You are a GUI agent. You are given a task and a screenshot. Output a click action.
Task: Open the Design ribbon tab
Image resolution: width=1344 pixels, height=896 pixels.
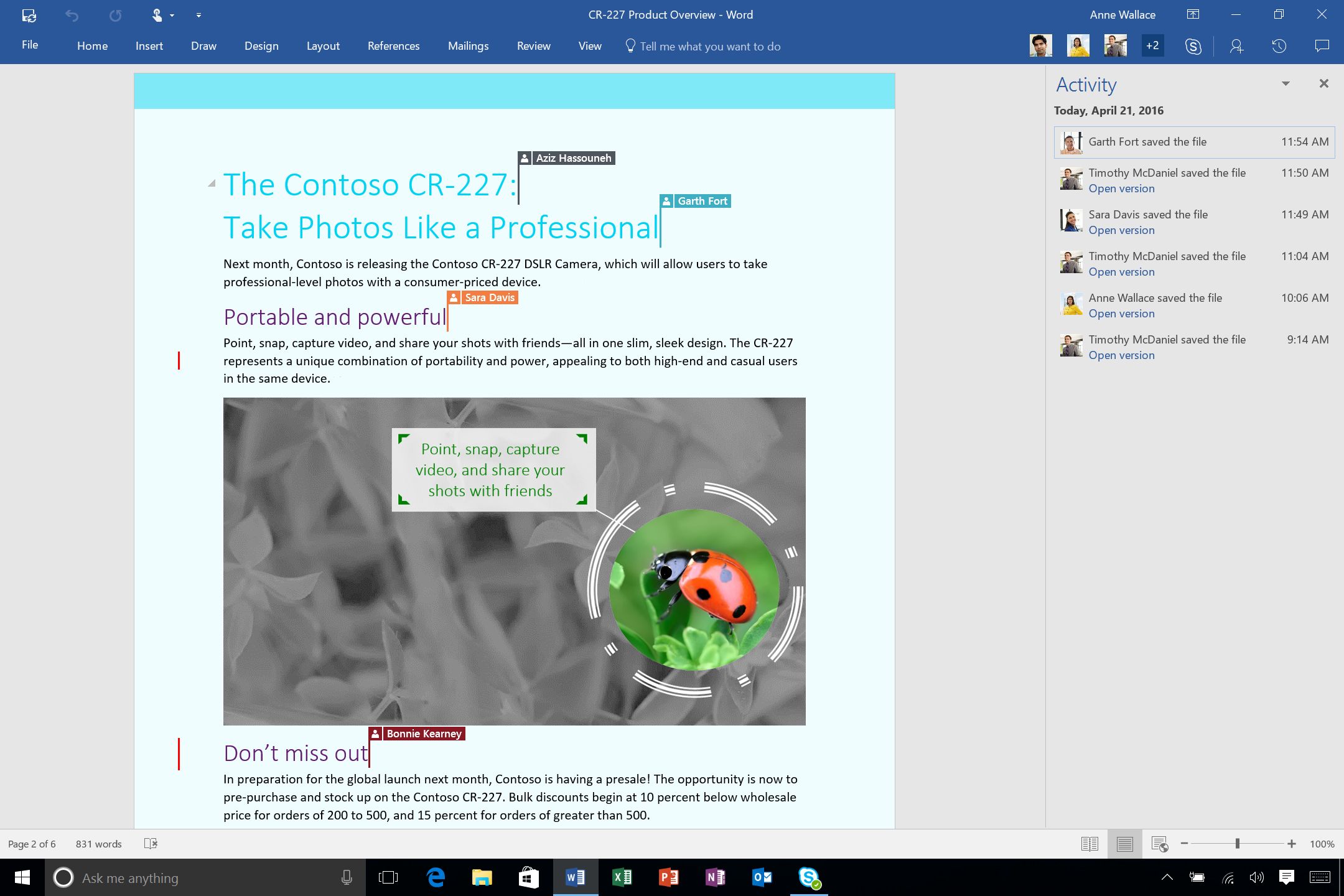[x=261, y=46]
